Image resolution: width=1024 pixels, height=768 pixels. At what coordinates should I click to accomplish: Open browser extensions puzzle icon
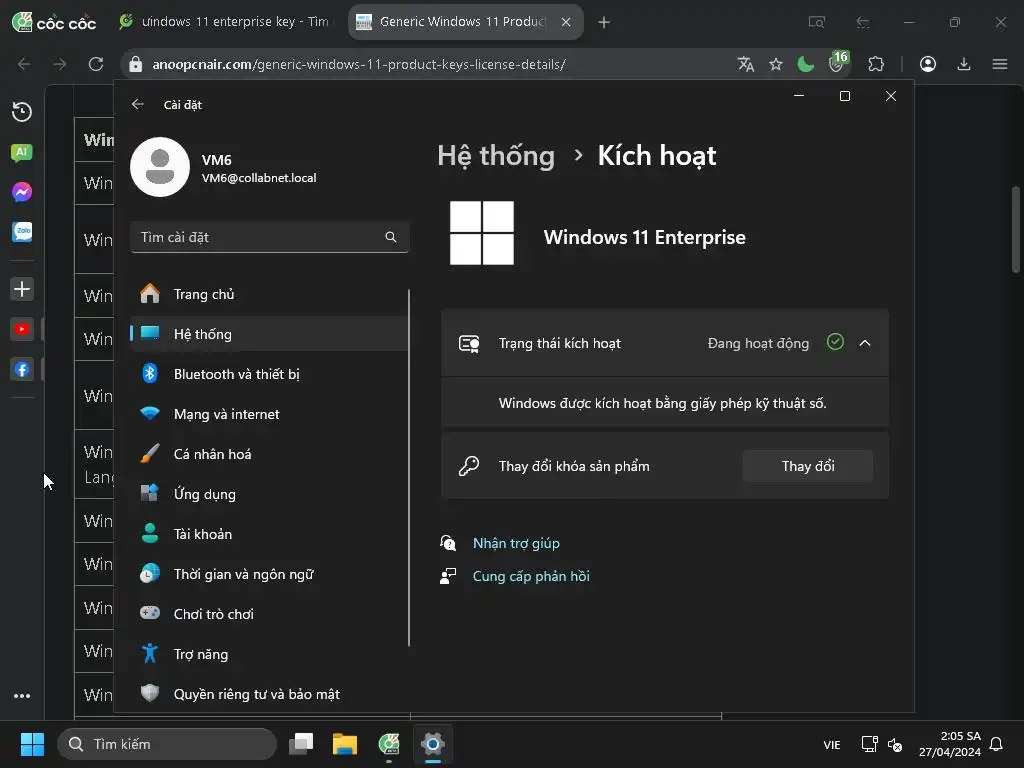point(876,64)
